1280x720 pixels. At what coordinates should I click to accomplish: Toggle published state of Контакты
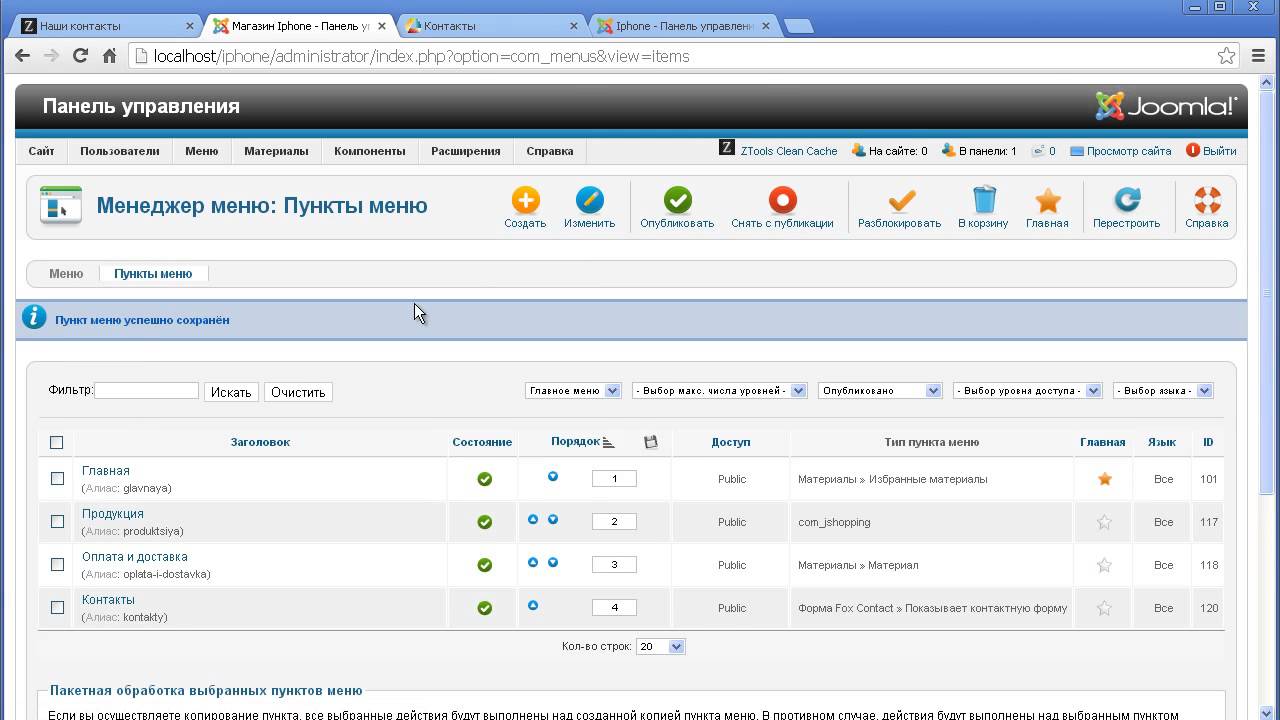(x=485, y=608)
